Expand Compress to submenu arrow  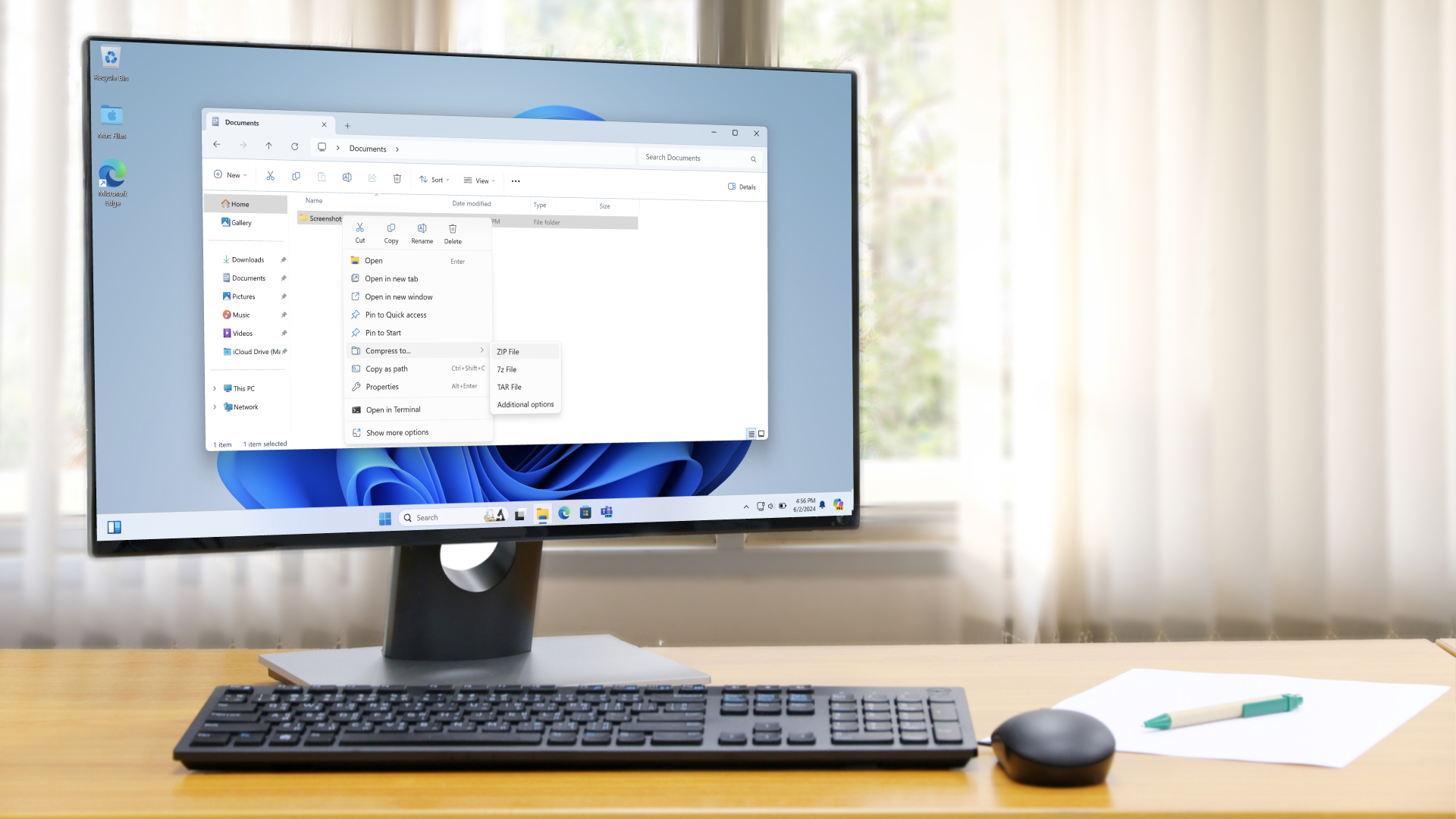point(482,350)
